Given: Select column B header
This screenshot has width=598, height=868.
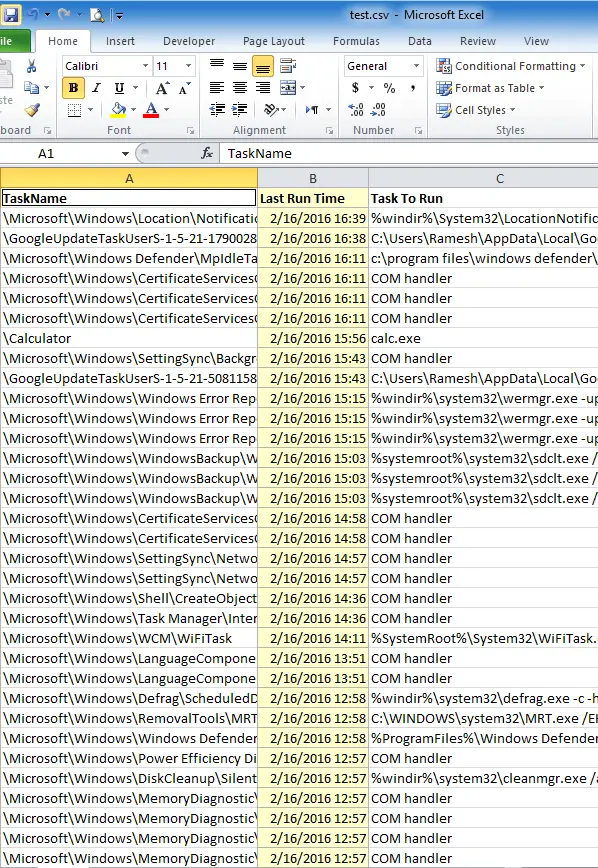Looking at the screenshot, I should (x=313, y=178).
